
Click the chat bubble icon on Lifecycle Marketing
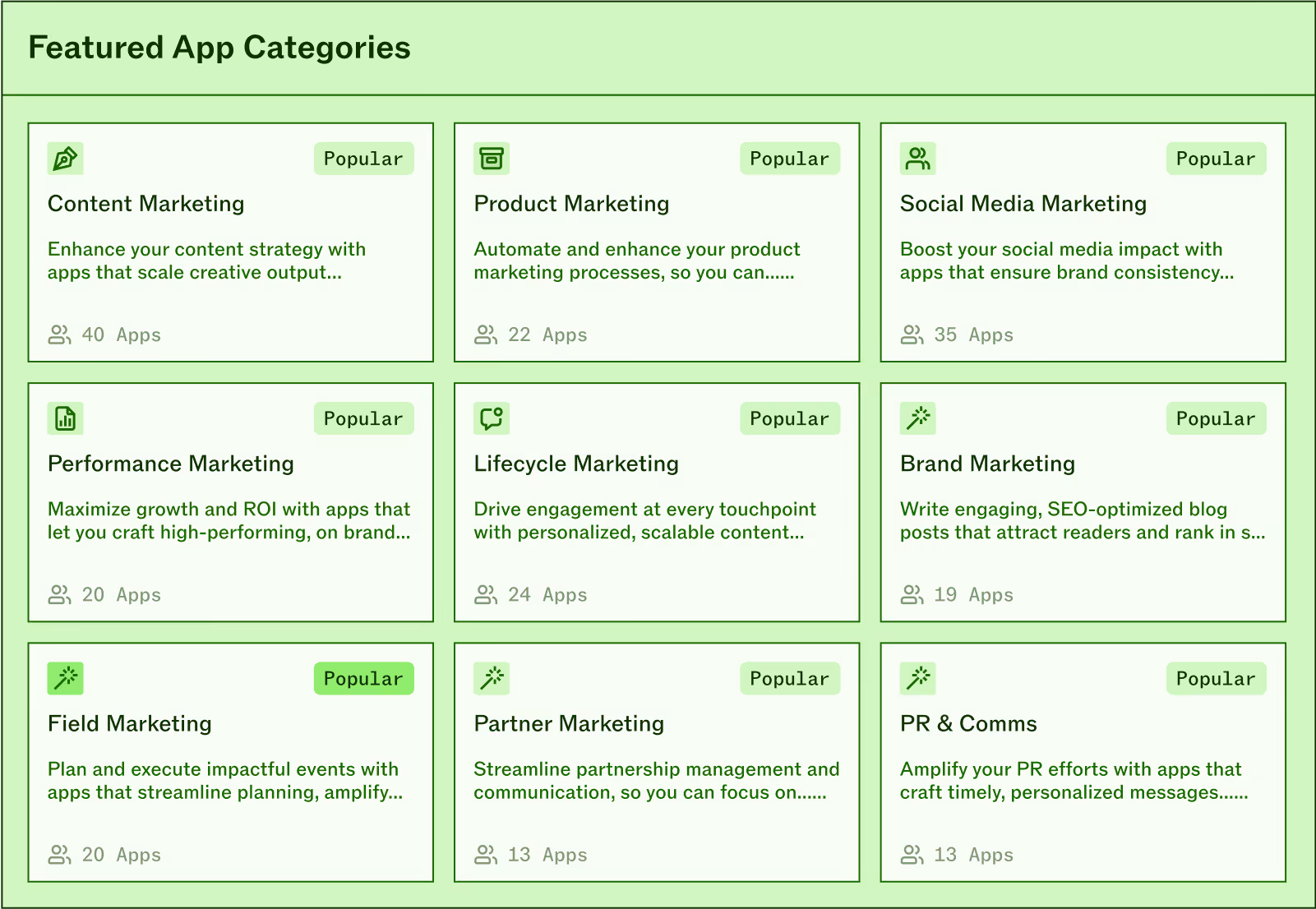pos(492,418)
